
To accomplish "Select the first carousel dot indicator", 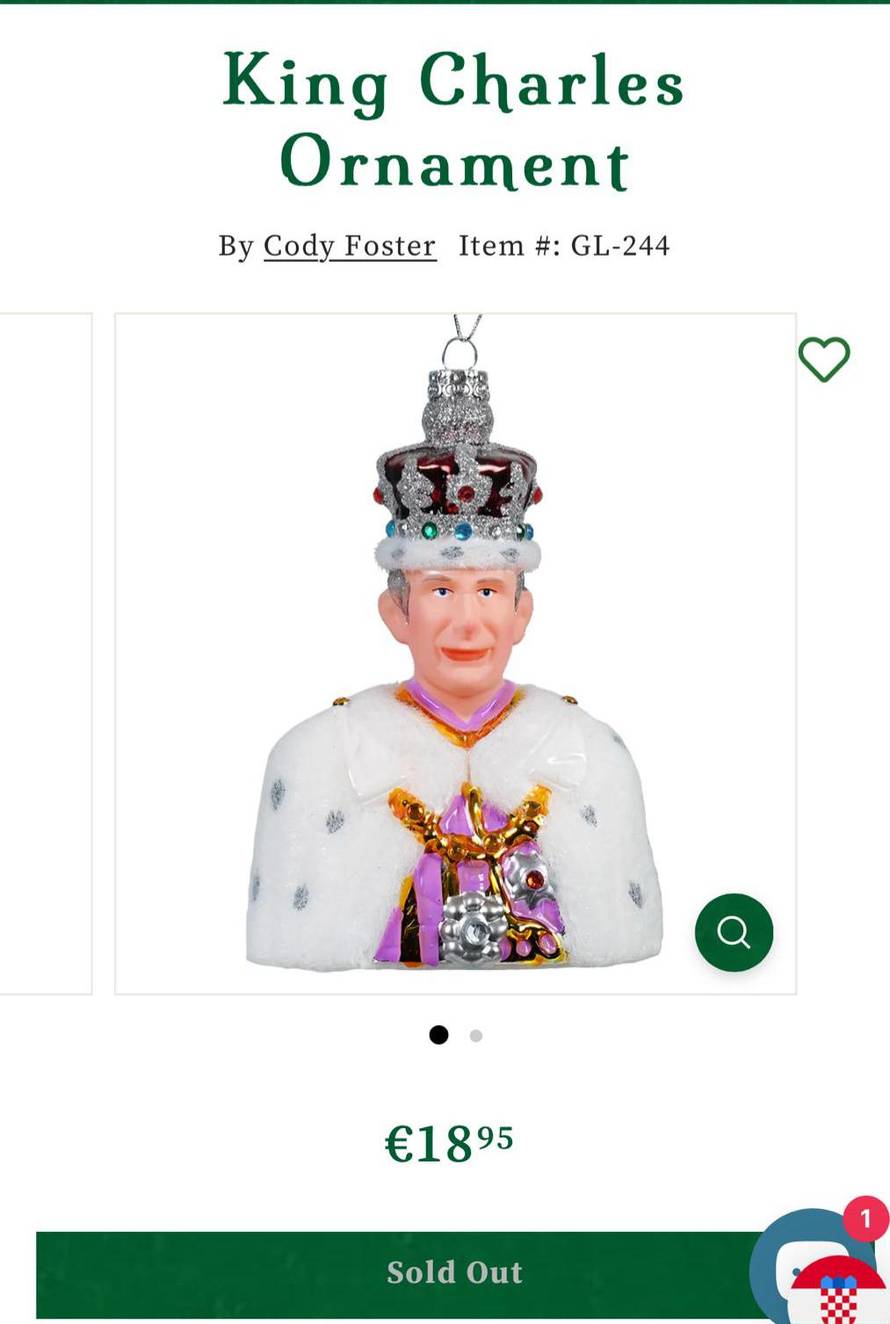I will 438,1035.
